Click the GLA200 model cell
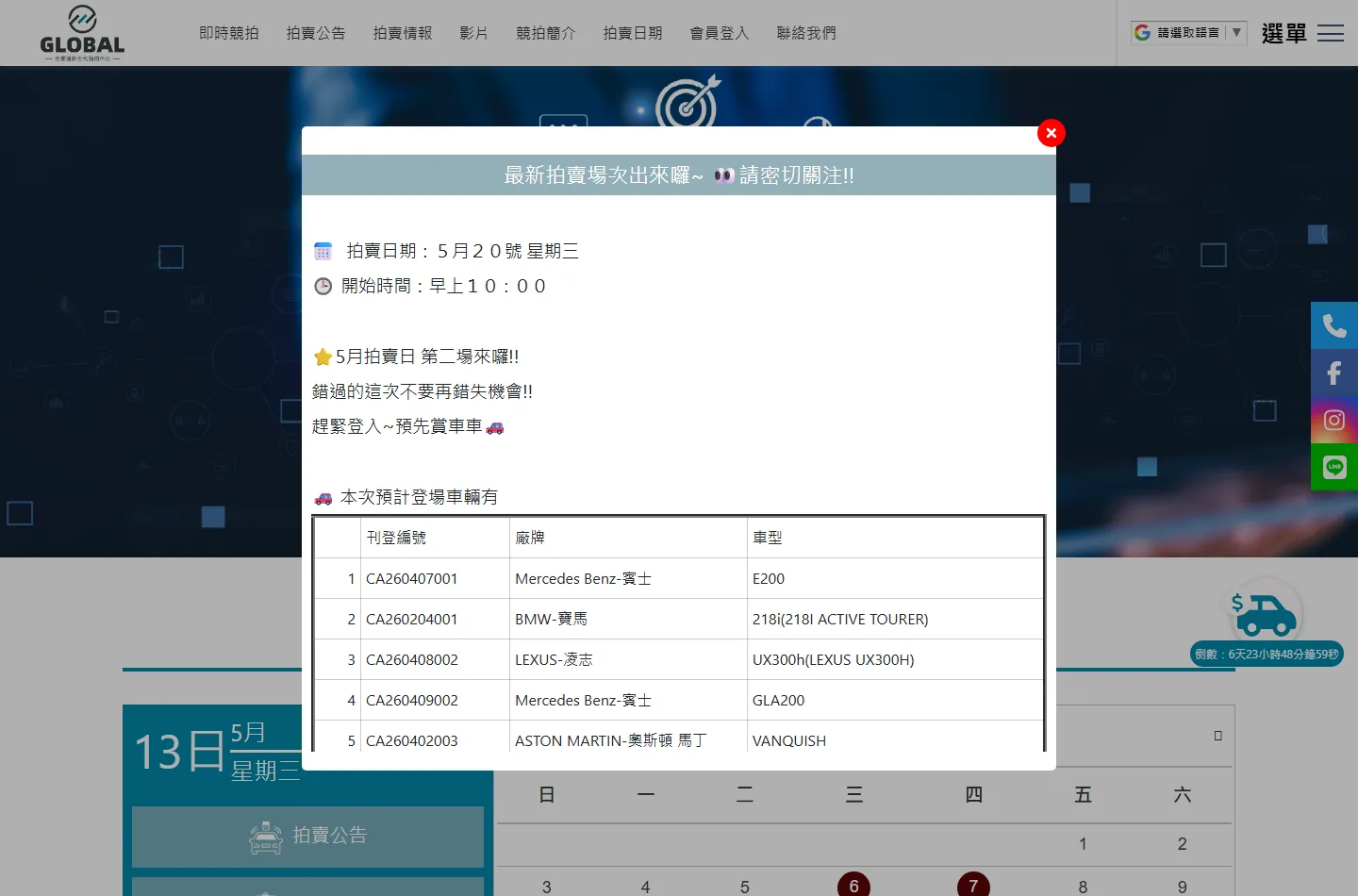 pyautogui.click(x=895, y=701)
